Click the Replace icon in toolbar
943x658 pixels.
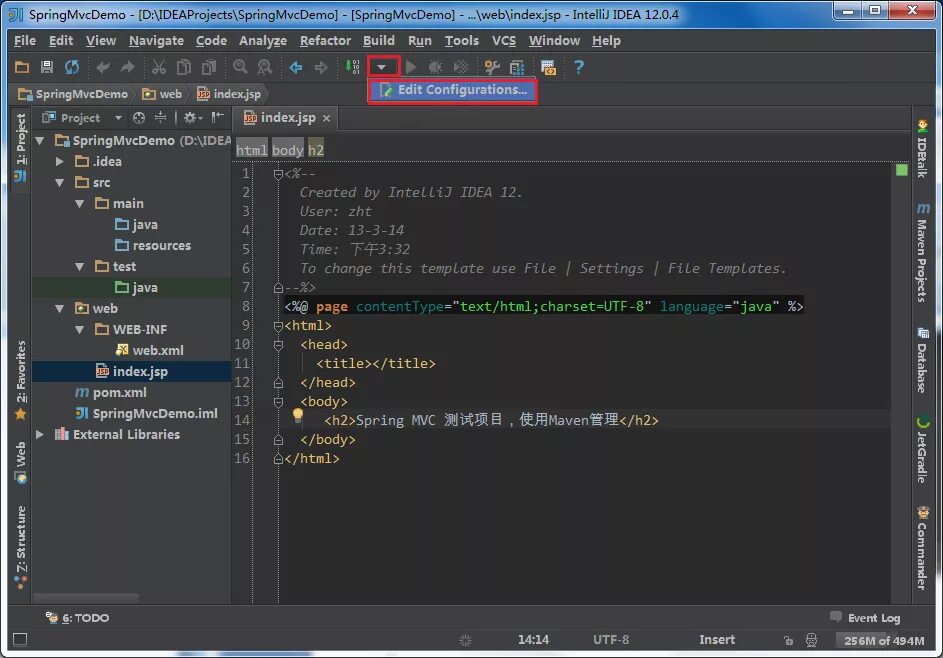(x=265, y=67)
